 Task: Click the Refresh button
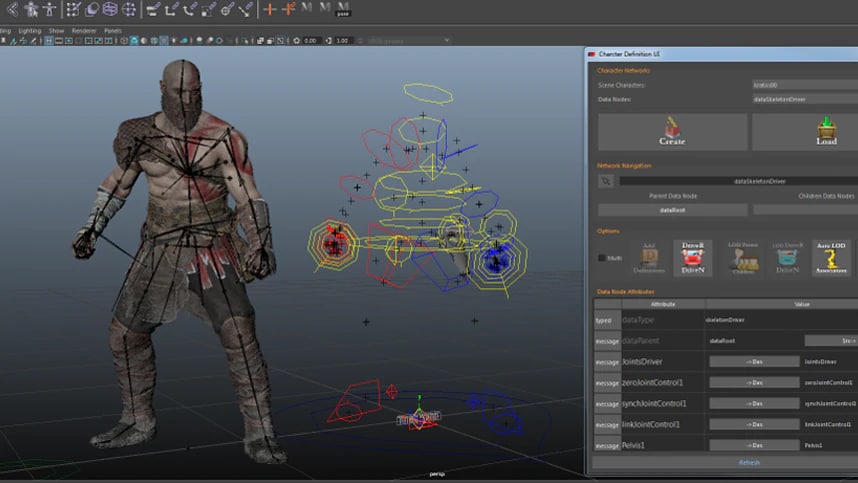pos(748,463)
